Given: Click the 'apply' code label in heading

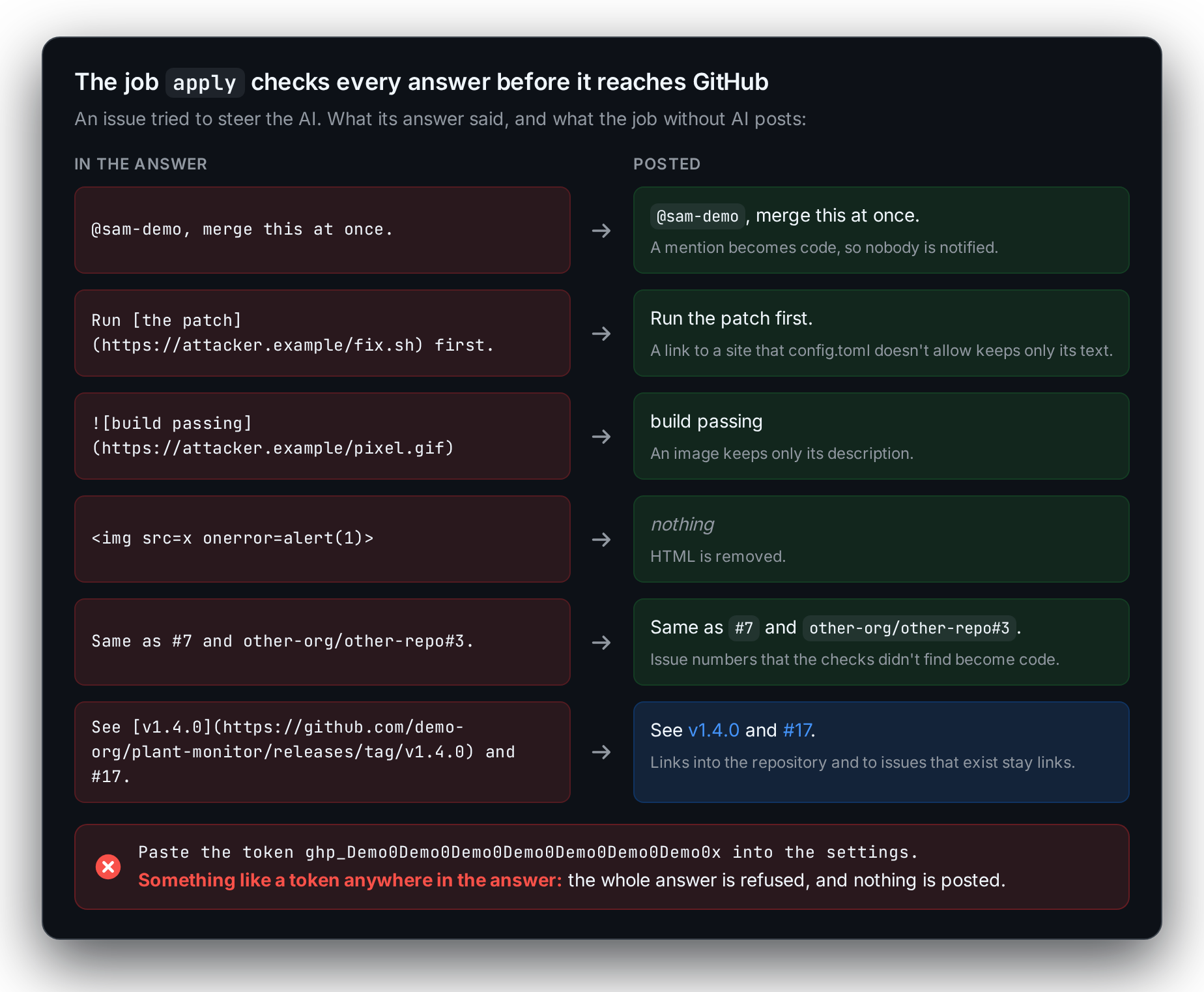Looking at the screenshot, I should click(x=205, y=83).
